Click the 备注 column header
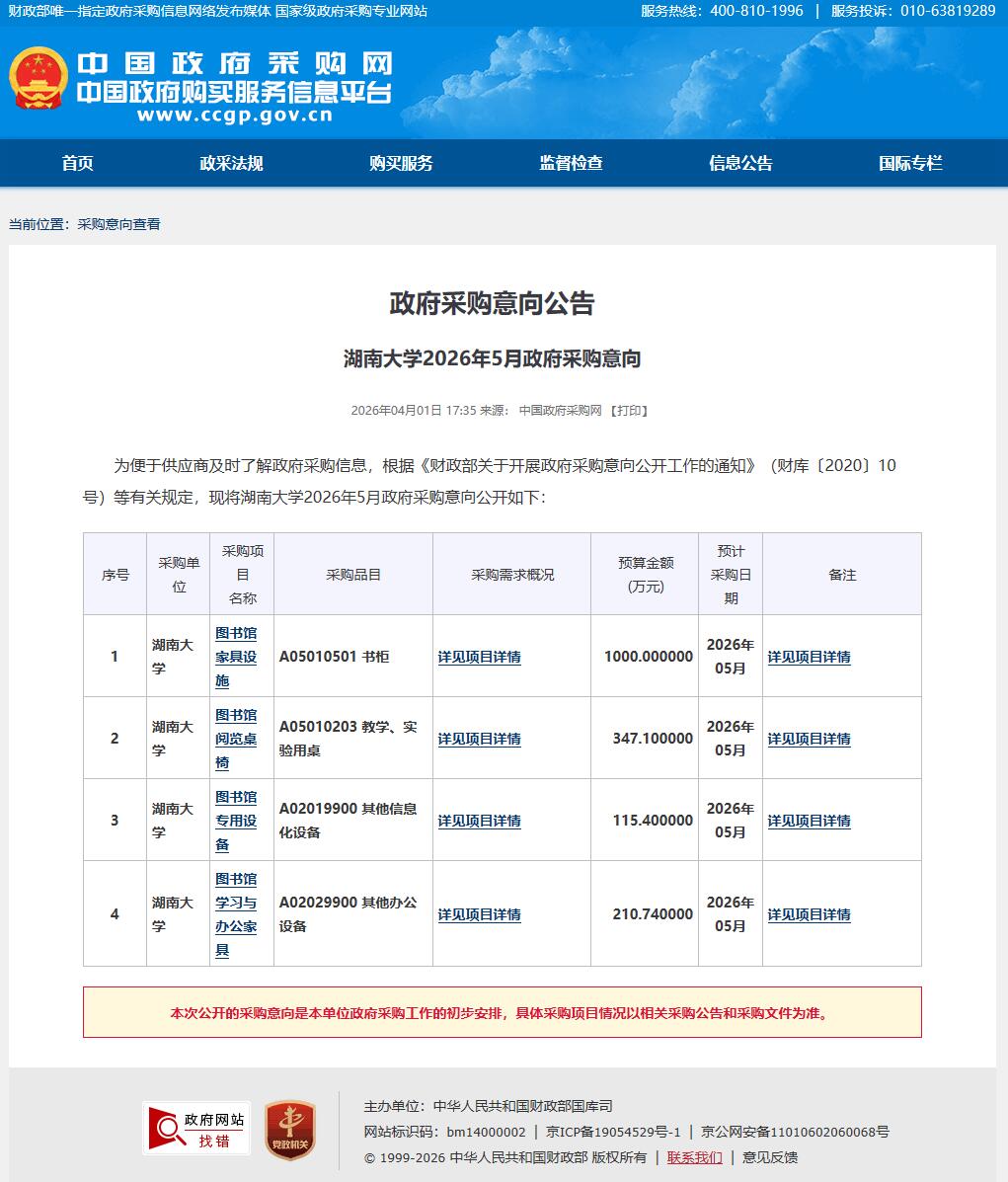The width and height of the screenshot is (1008, 1182). pyautogui.click(x=842, y=575)
